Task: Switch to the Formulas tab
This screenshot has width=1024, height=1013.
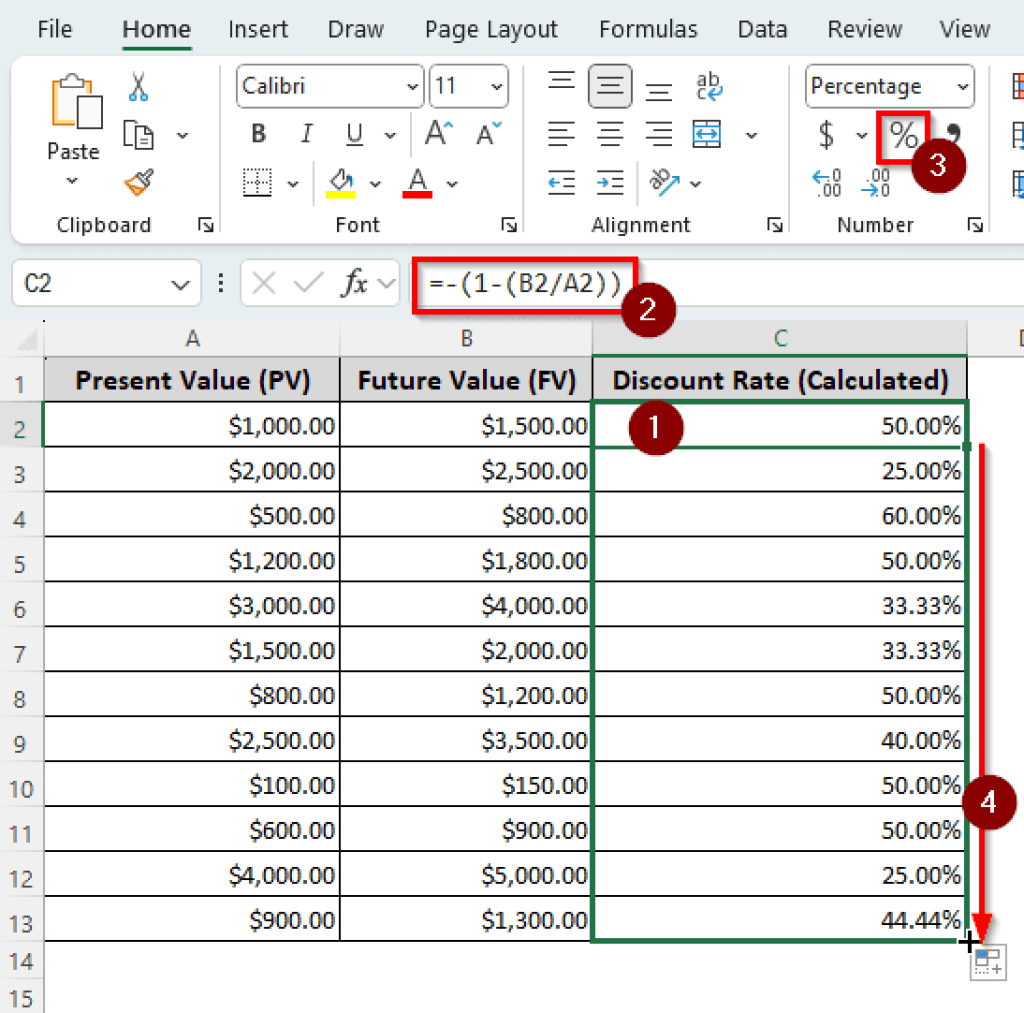Action: tap(648, 29)
